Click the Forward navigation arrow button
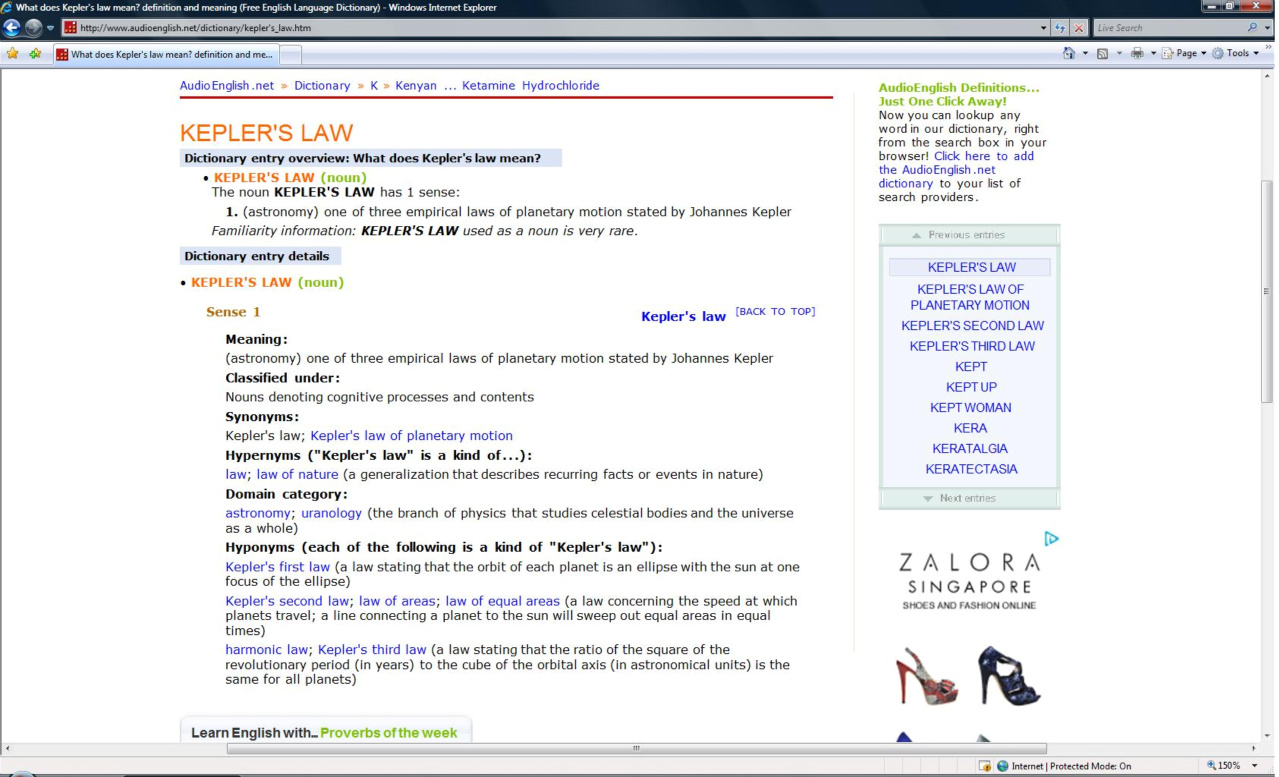 click(x=35, y=28)
